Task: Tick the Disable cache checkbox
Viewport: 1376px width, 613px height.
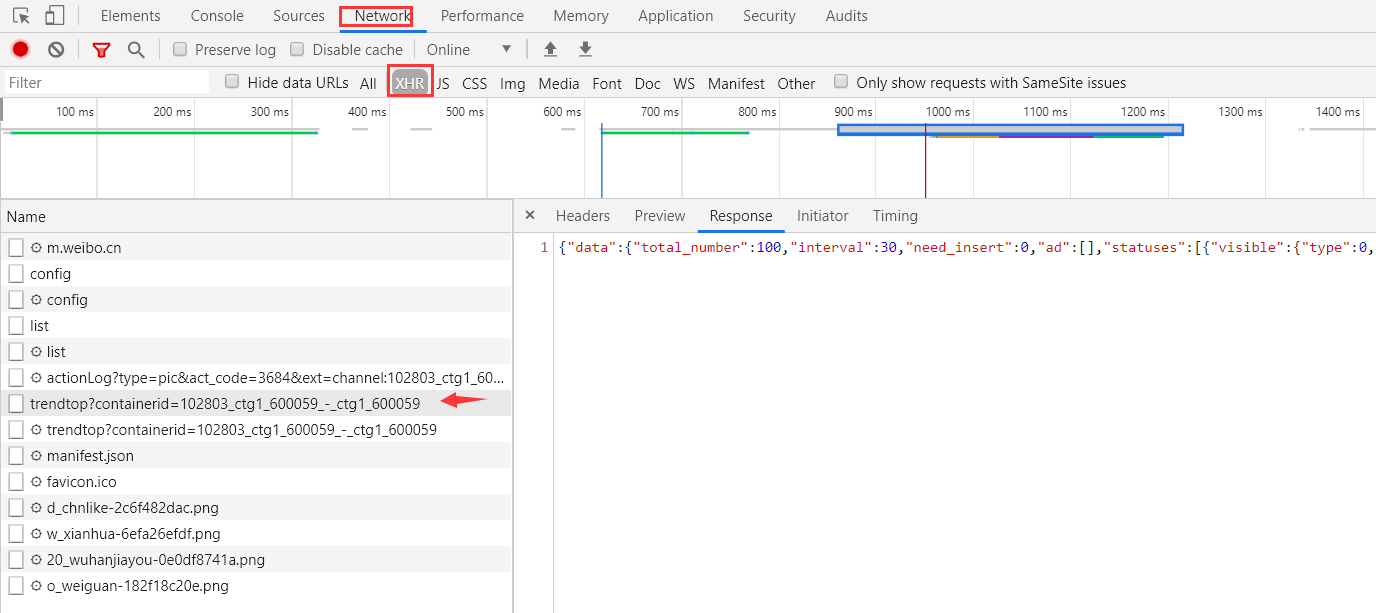Action: click(297, 49)
